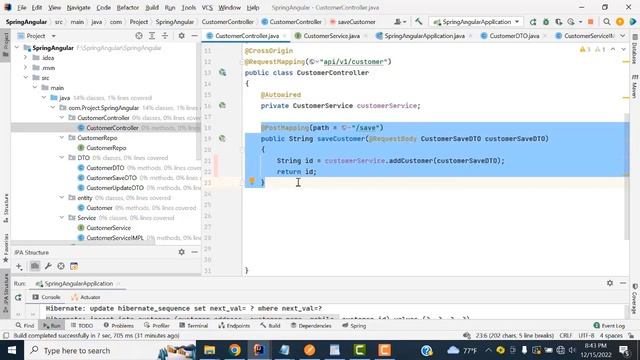The image size is (640, 360).
Task: Collapse all in the Project tree toolbar
Action: [x=165, y=36]
